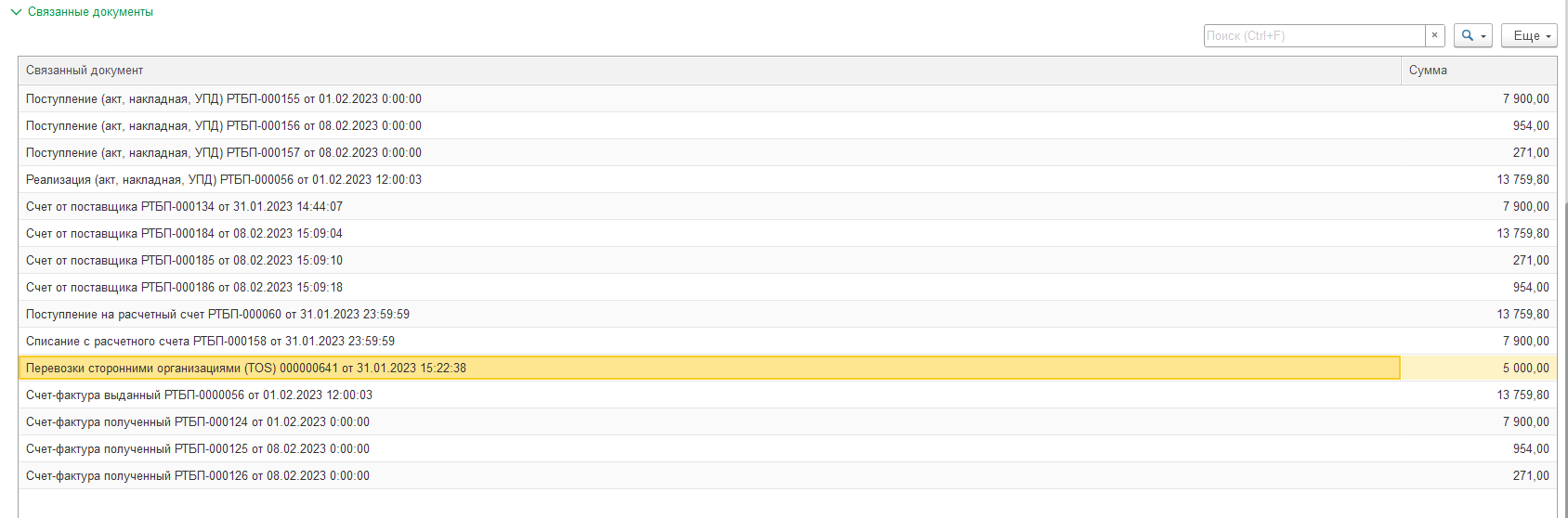Click the 5 000,00 amount cell
Screen dimensions: 1568x518
tap(1479, 368)
